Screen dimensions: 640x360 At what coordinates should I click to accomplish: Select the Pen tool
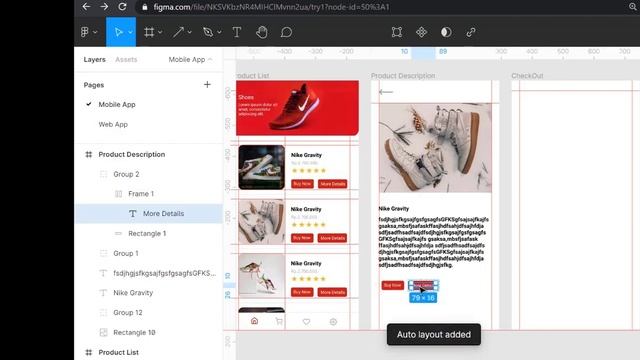208,32
